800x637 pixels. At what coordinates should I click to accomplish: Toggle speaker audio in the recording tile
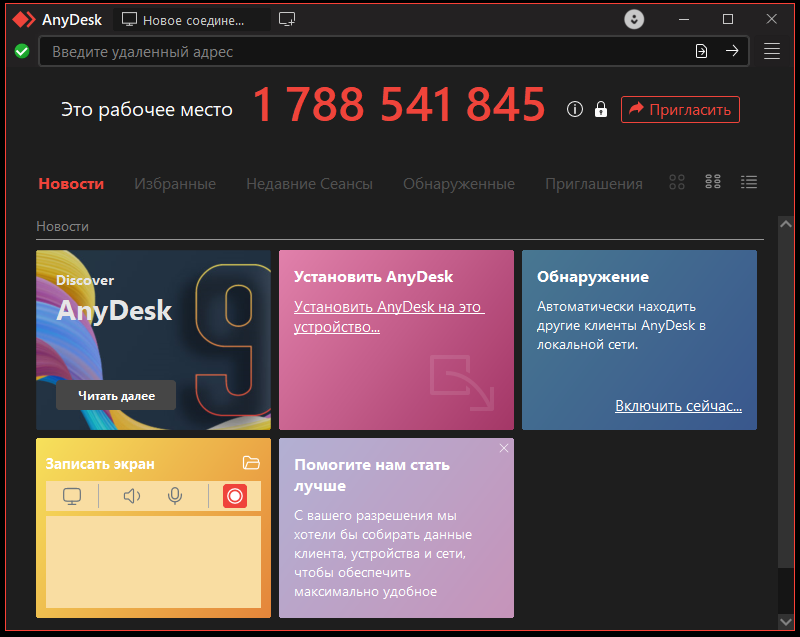click(x=130, y=495)
